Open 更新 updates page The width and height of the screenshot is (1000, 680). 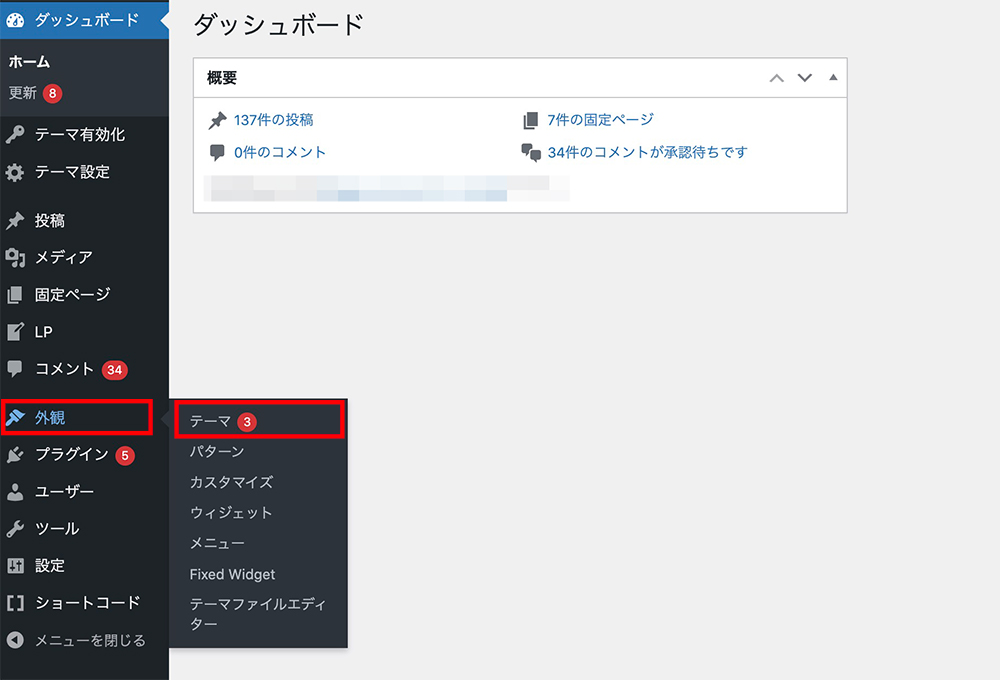pyautogui.click(x=23, y=93)
